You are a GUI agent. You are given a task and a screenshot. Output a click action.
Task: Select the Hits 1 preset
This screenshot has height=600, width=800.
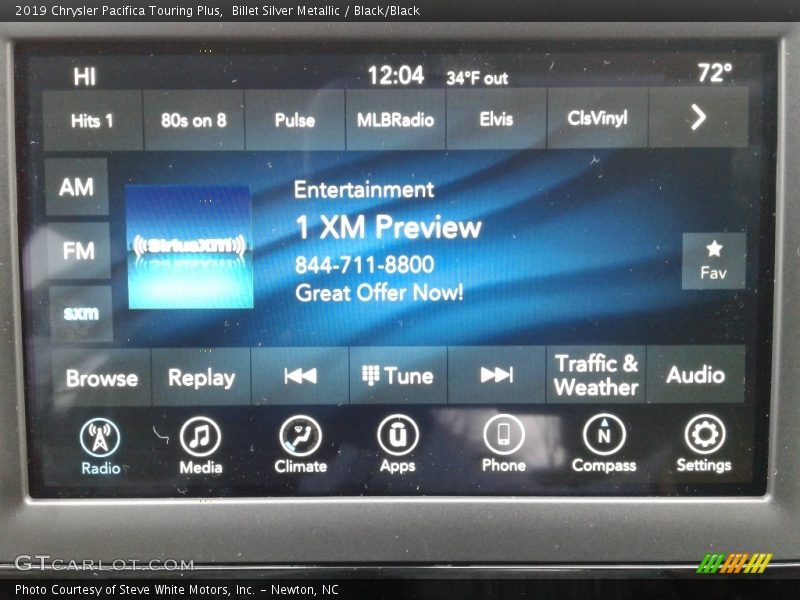[92, 120]
